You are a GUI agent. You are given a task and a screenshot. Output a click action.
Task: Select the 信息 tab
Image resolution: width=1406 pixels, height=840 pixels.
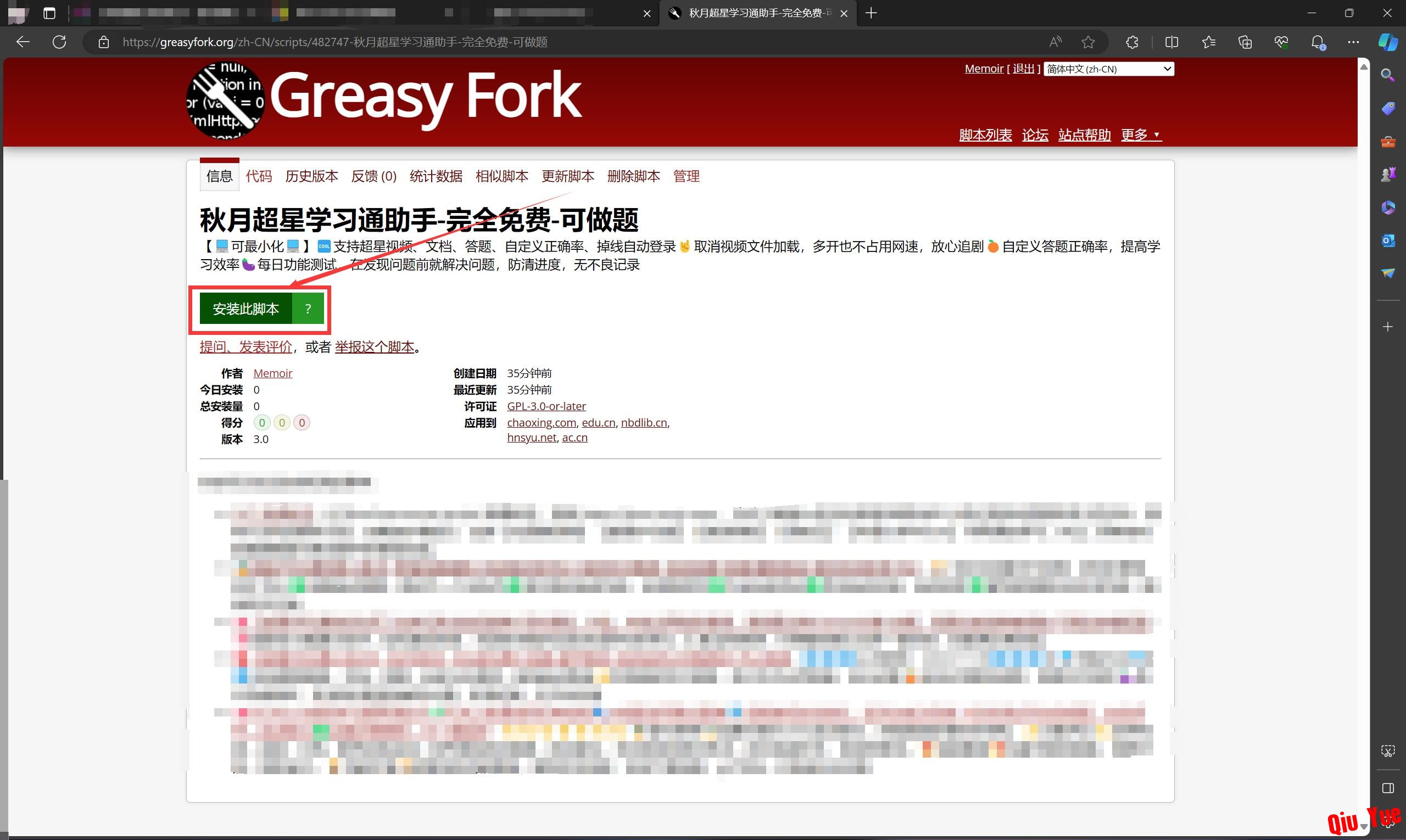(x=220, y=176)
